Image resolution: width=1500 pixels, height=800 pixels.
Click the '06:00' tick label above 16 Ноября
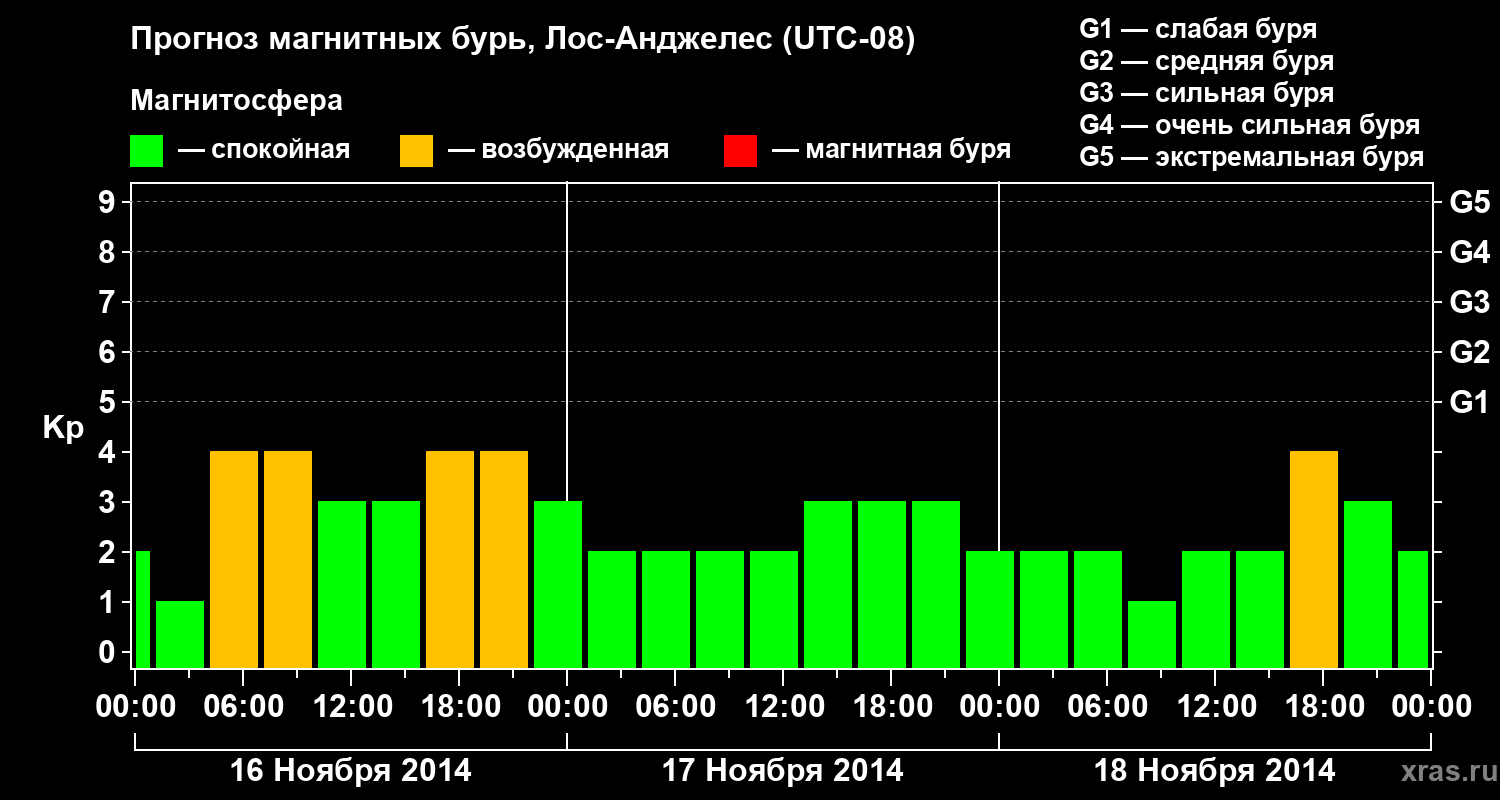pyautogui.click(x=243, y=707)
